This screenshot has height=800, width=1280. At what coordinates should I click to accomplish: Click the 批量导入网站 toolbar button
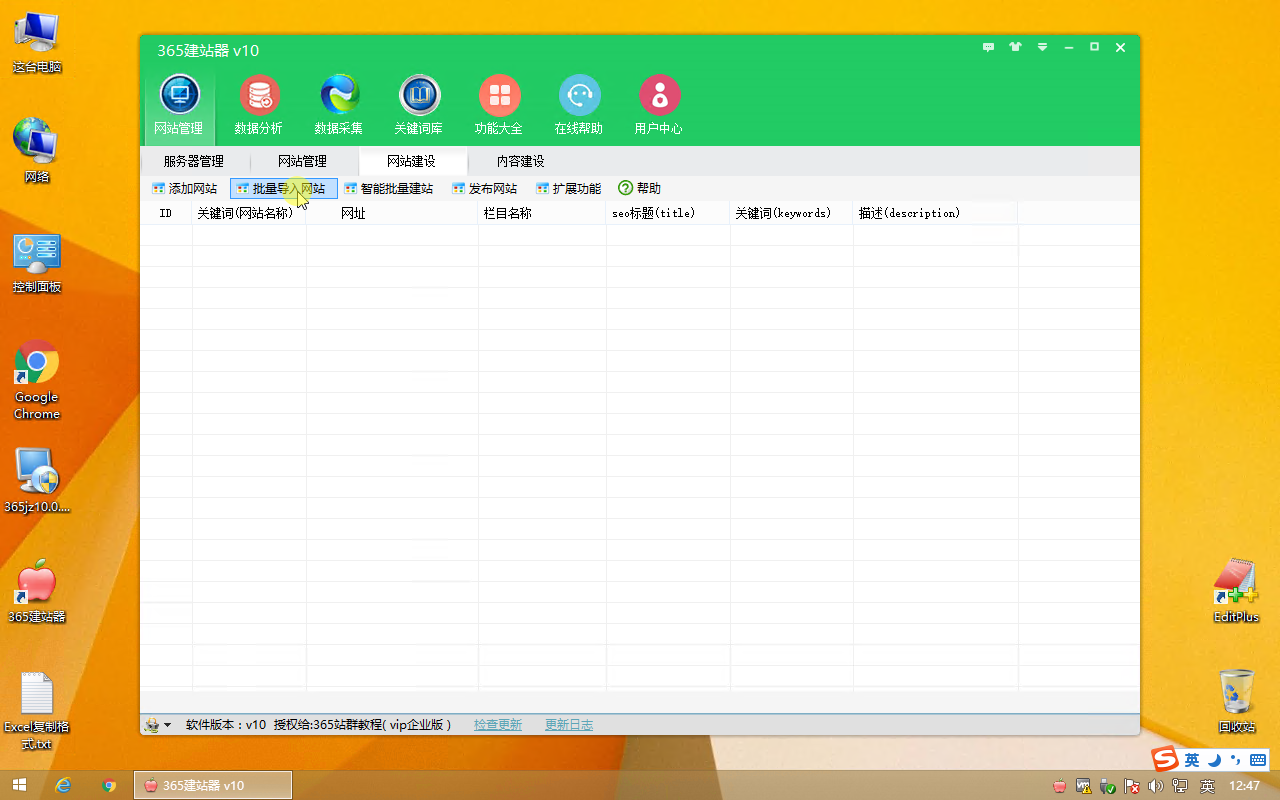coord(284,188)
